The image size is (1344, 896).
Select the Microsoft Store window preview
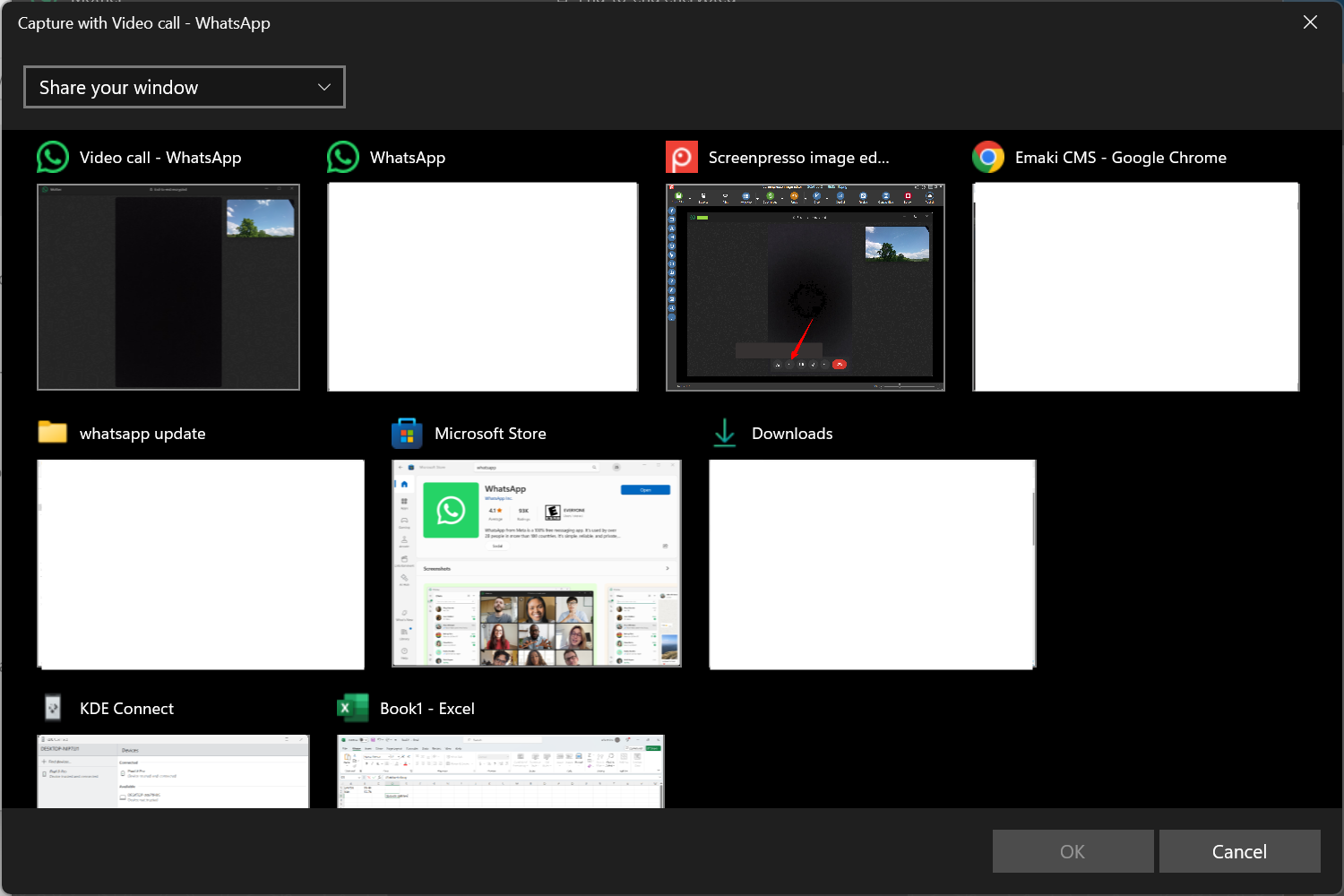coord(536,564)
